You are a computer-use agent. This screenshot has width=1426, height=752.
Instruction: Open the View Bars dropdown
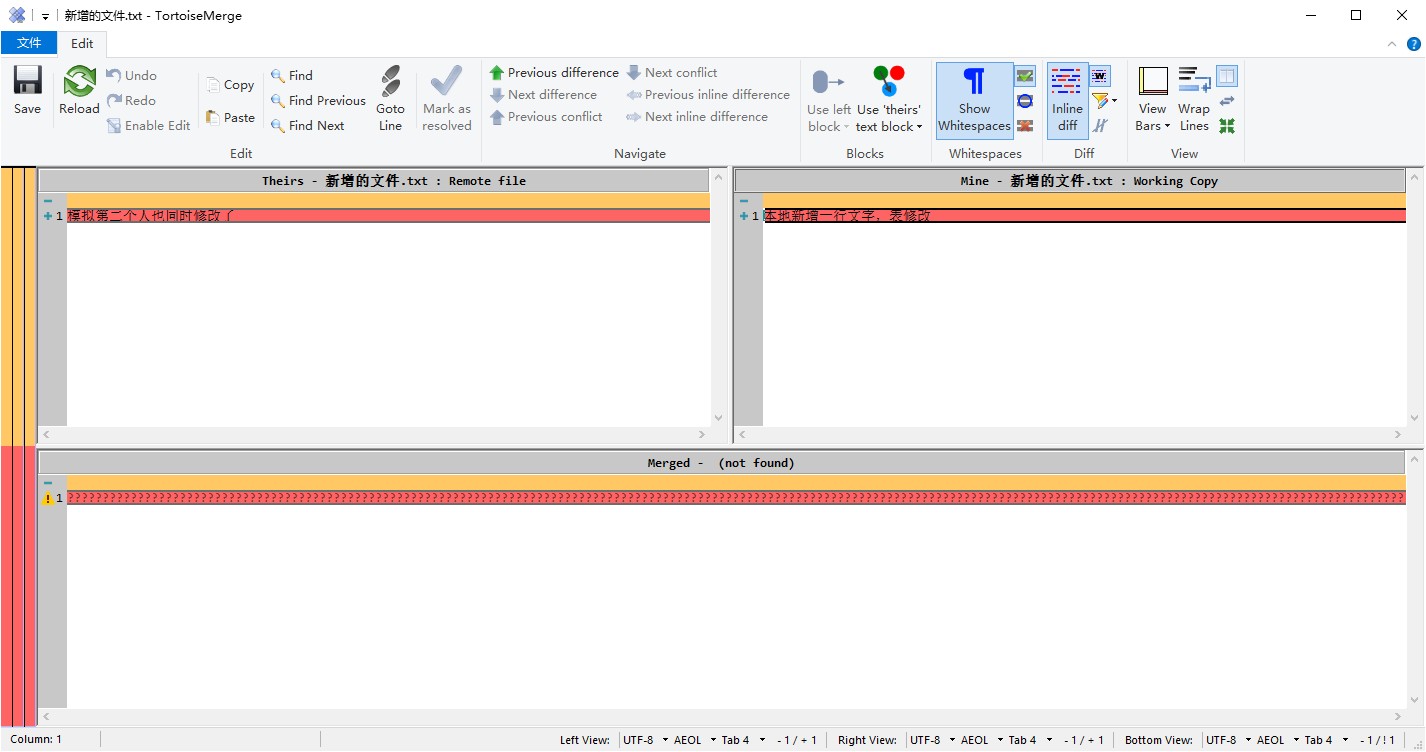(x=1152, y=126)
